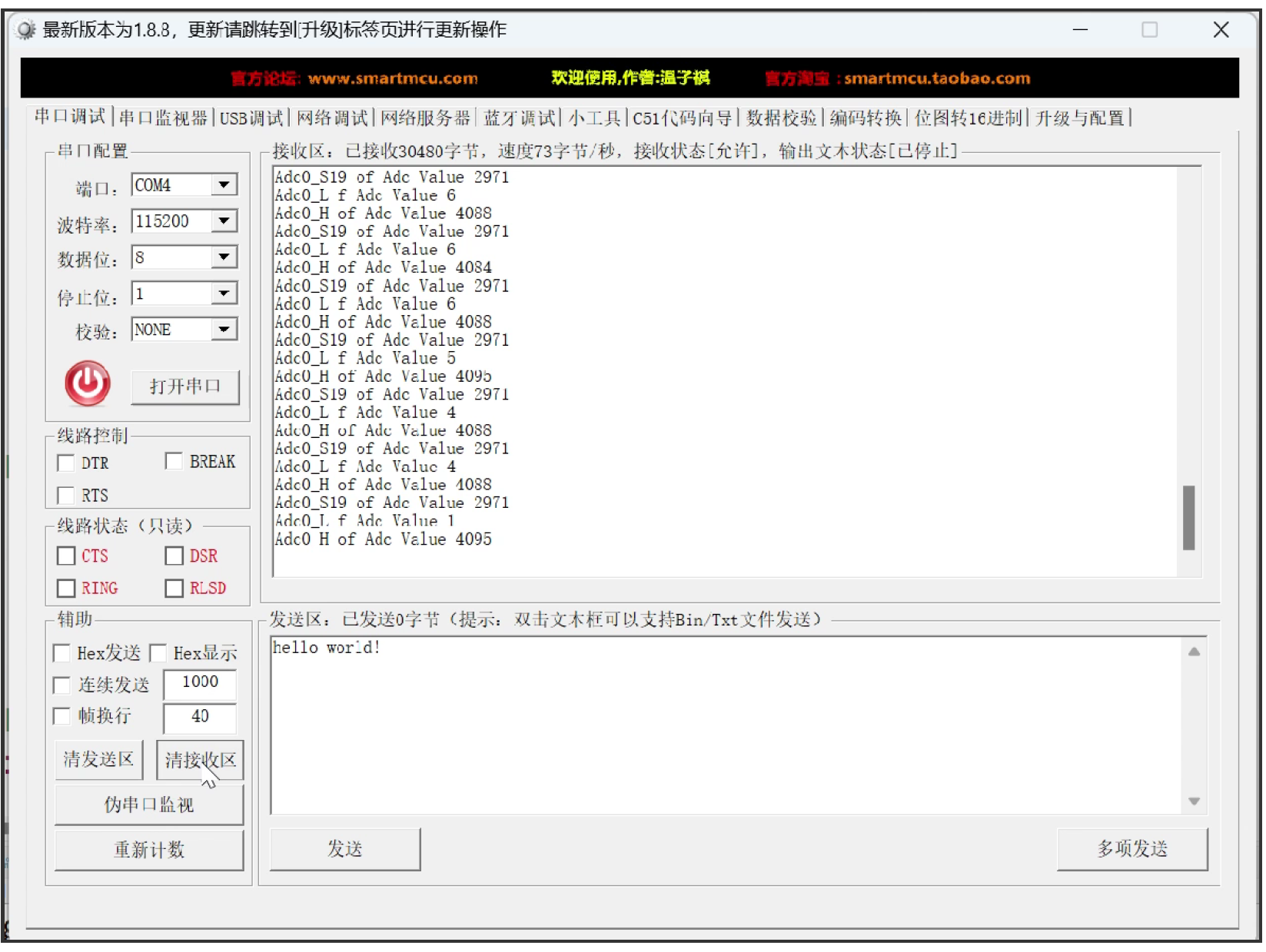This screenshot has height=952, width=1266.
Task: Expand the 115200 baud rate dropdown
Action: 224,221
